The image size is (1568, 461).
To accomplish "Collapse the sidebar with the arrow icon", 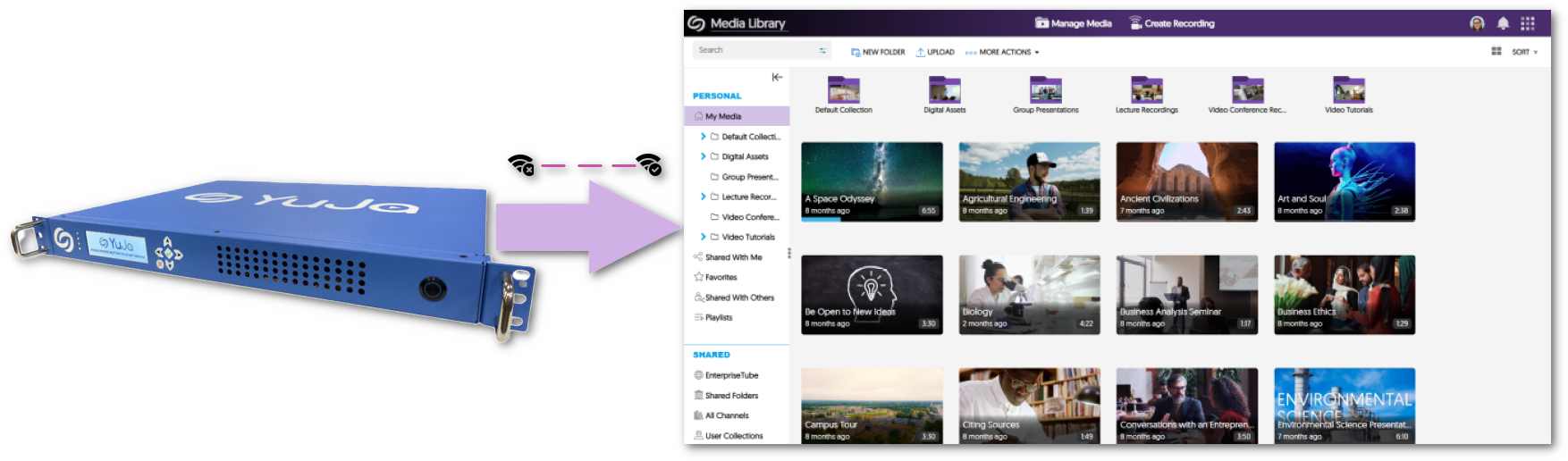I will pos(777,78).
